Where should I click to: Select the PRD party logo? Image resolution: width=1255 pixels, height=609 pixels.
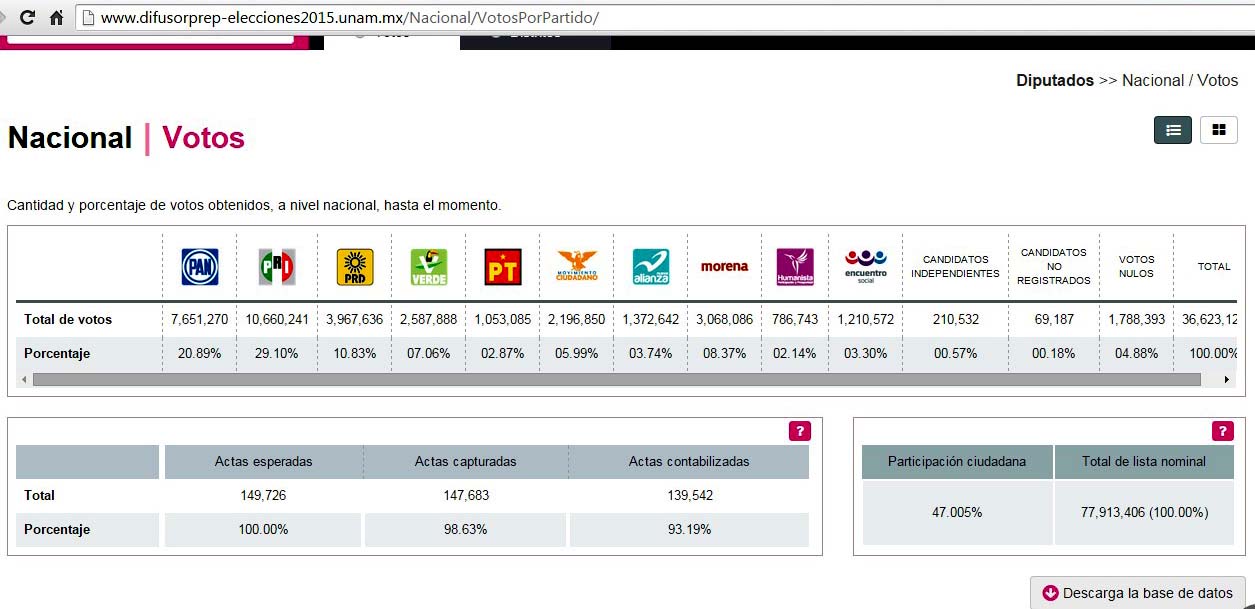pos(355,267)
